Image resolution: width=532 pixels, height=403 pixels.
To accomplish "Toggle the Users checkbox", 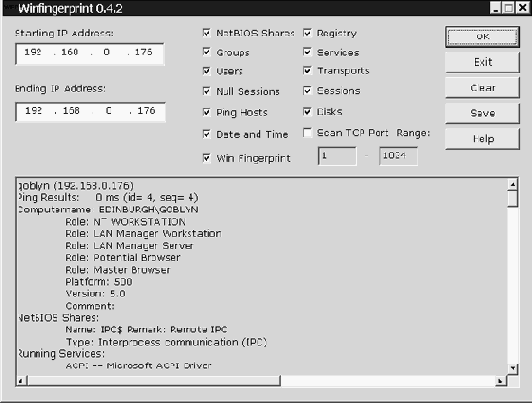I will tap(207, 71).
